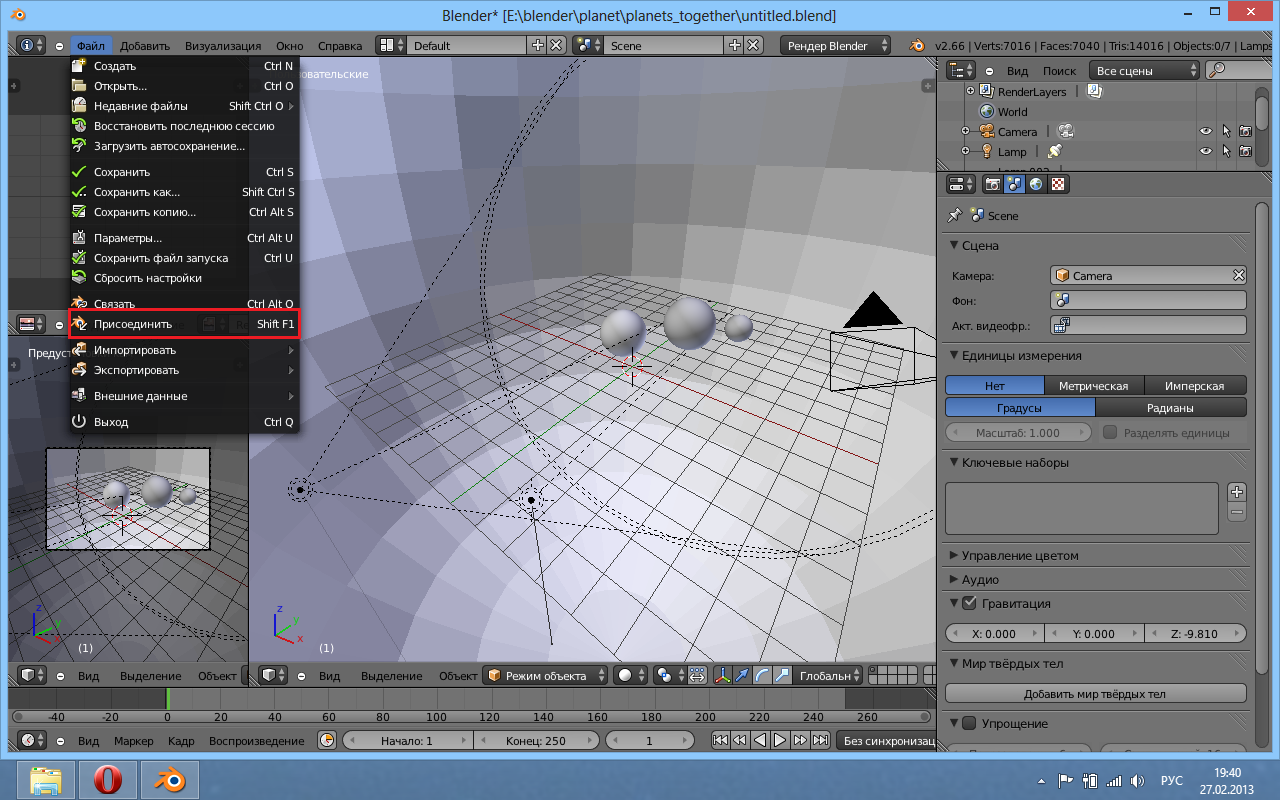The width and height of the screenshot is (1280, 800).
Task: Toggle the Gravity checkbox
Action: [968, 603]
